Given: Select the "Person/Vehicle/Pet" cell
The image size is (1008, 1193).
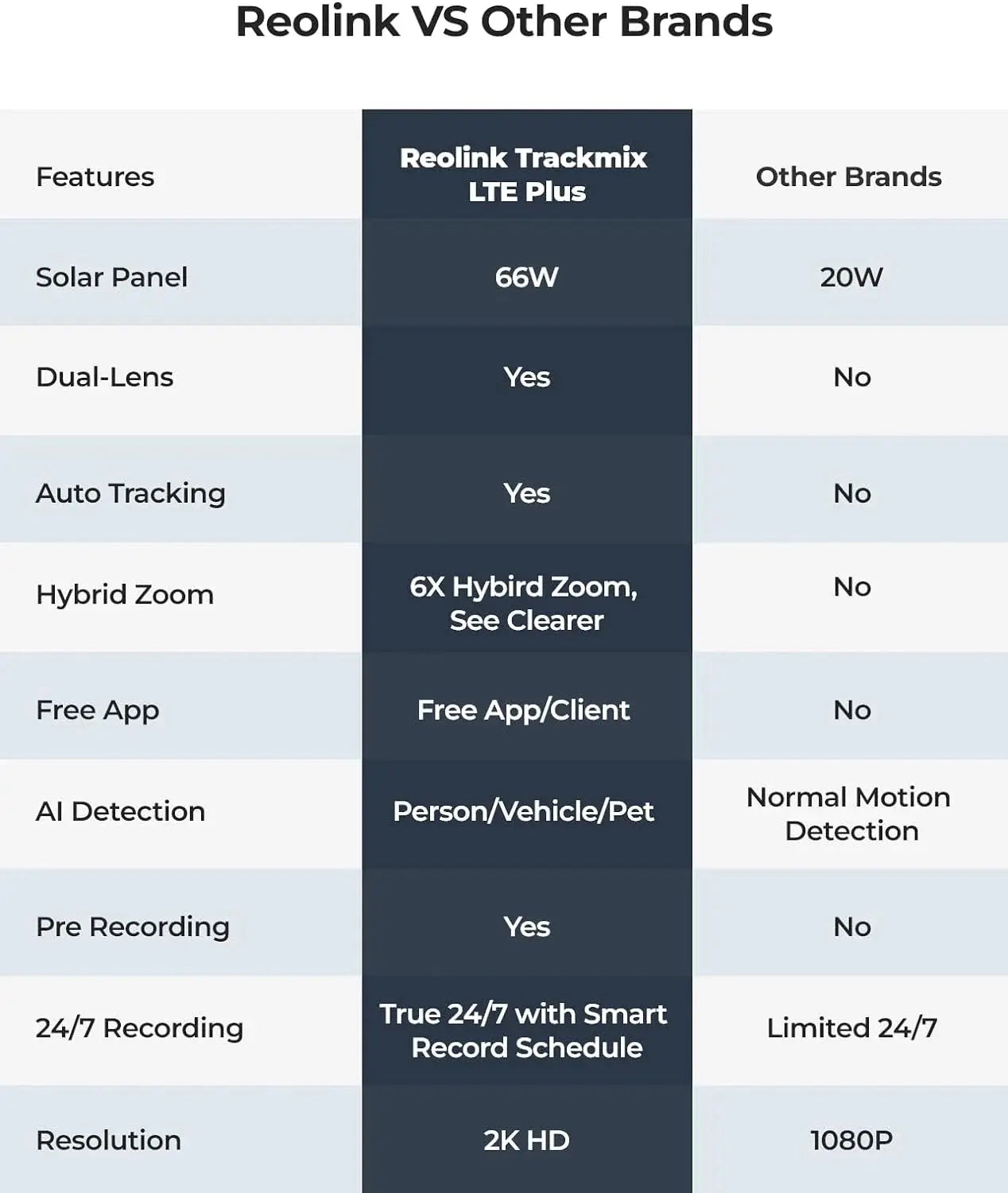Looking at the screenshot, I should click(524, 811).
